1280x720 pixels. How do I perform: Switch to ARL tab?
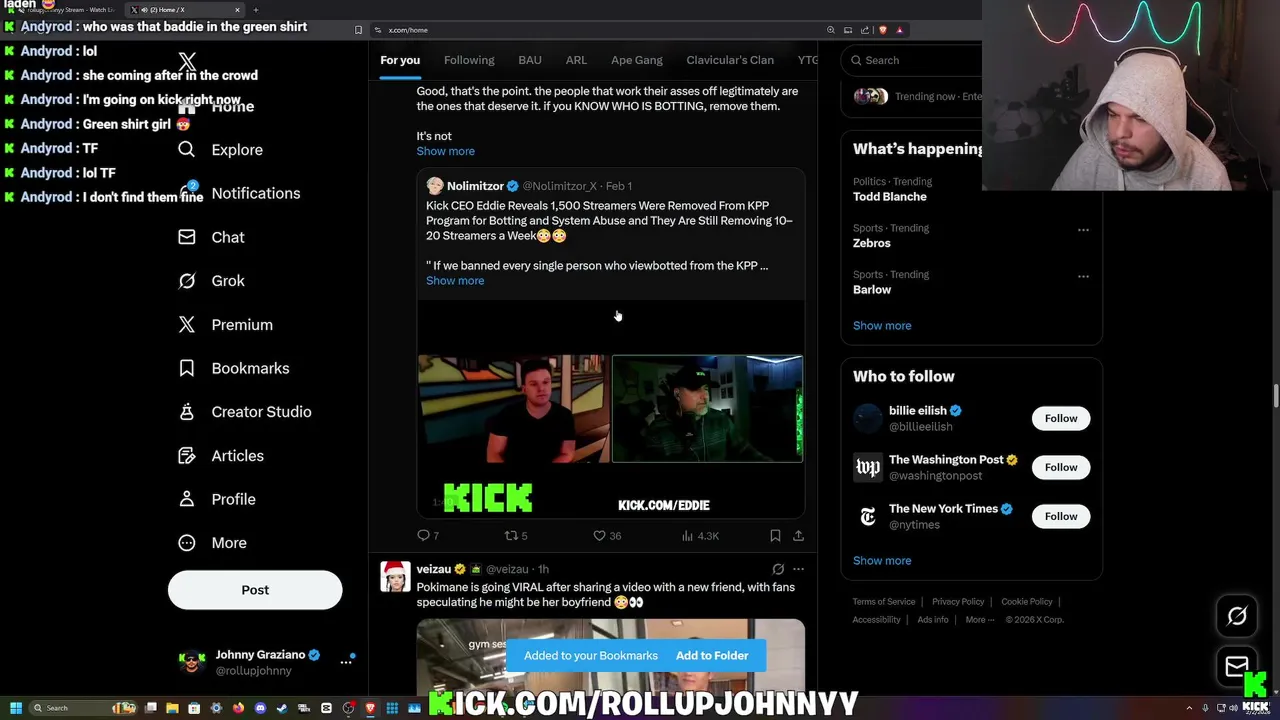(x=576, y=60)
